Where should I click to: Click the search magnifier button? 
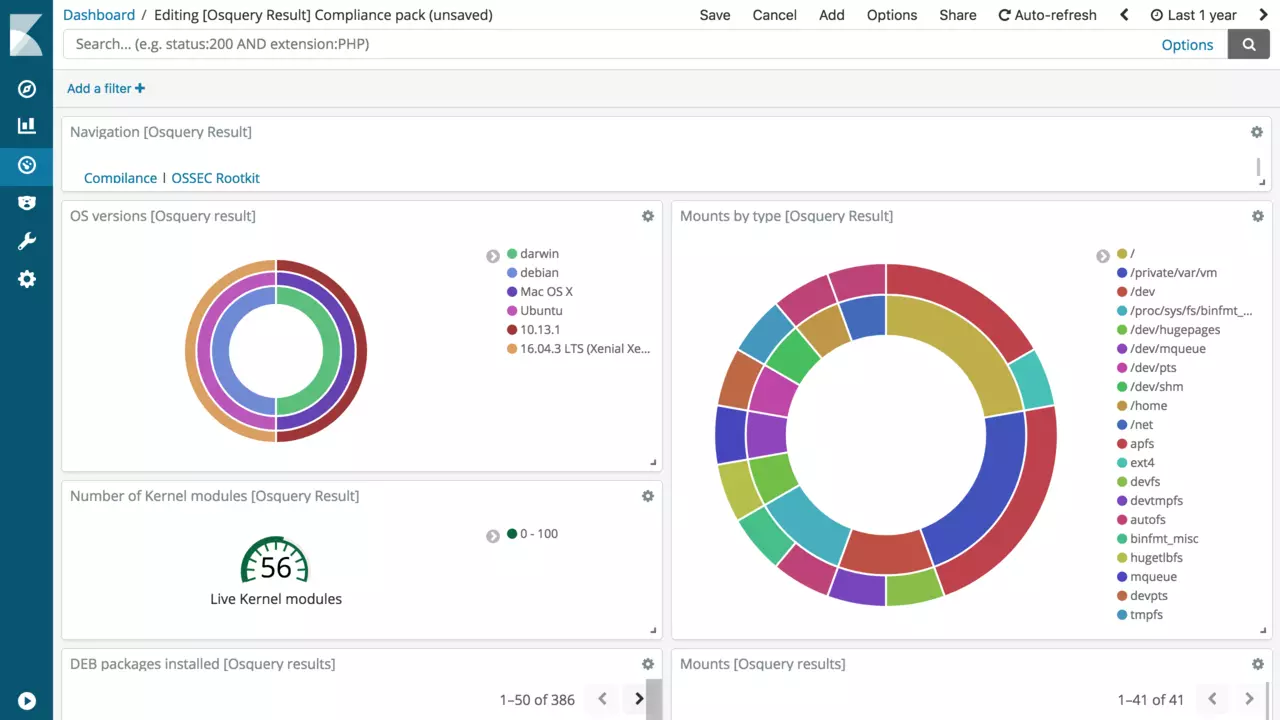(1248, 44)
